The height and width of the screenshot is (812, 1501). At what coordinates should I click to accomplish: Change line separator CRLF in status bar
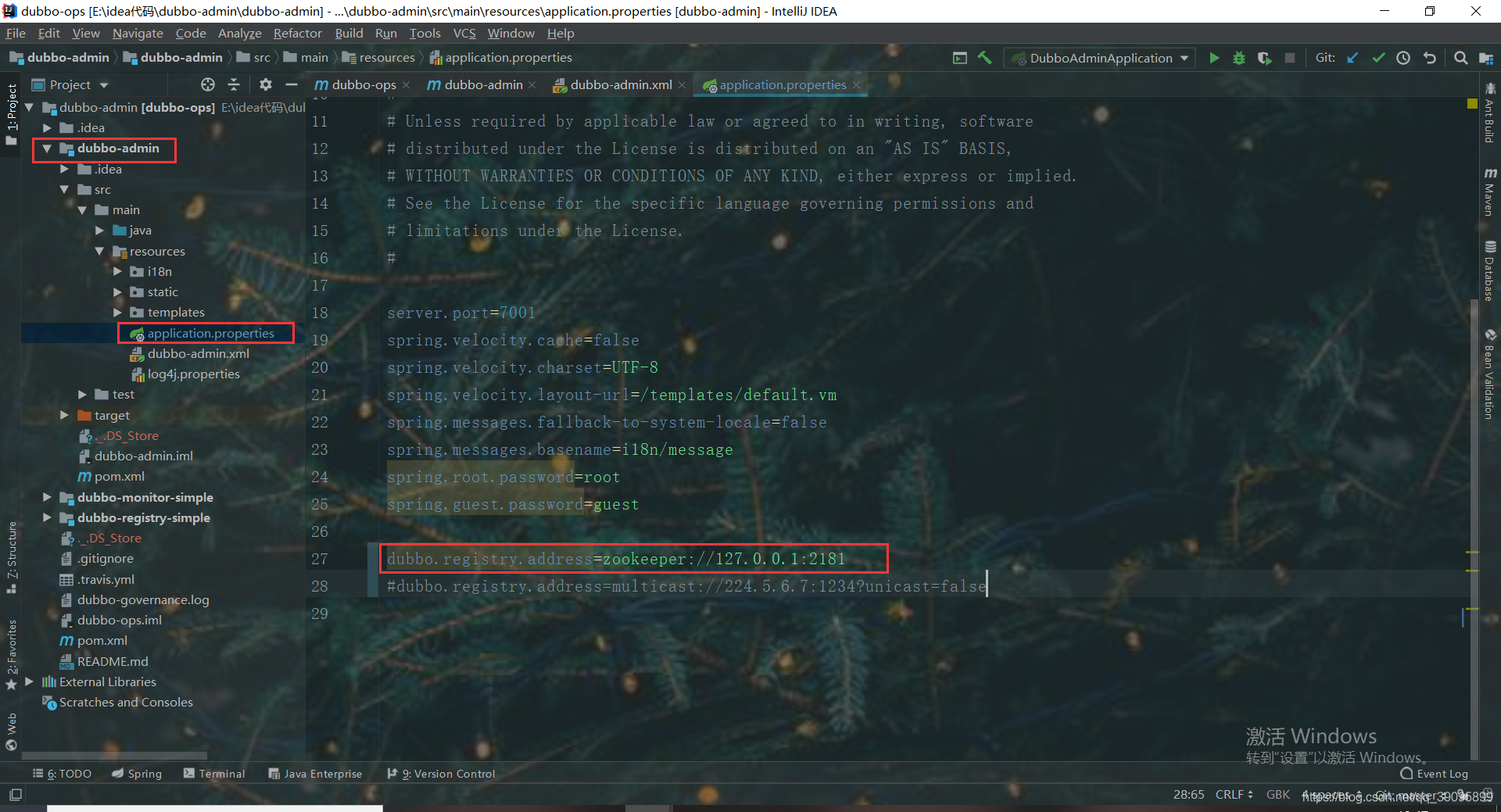(1234, 794)
